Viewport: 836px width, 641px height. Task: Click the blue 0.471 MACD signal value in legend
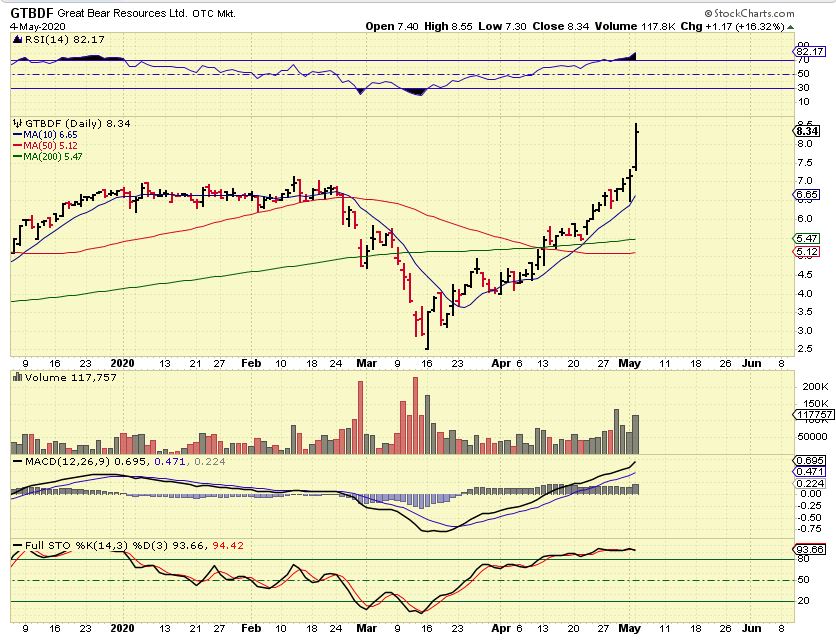[170, 461]
